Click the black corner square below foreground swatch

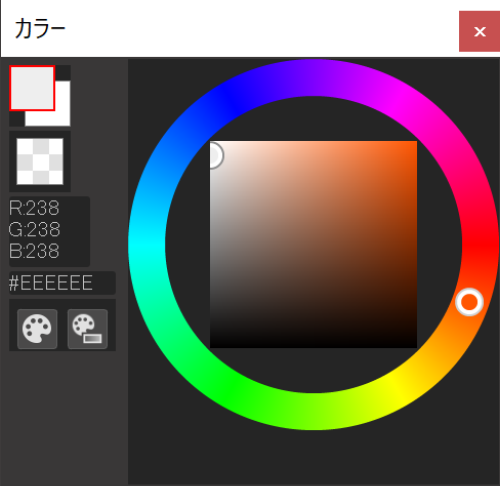point(17,119)
